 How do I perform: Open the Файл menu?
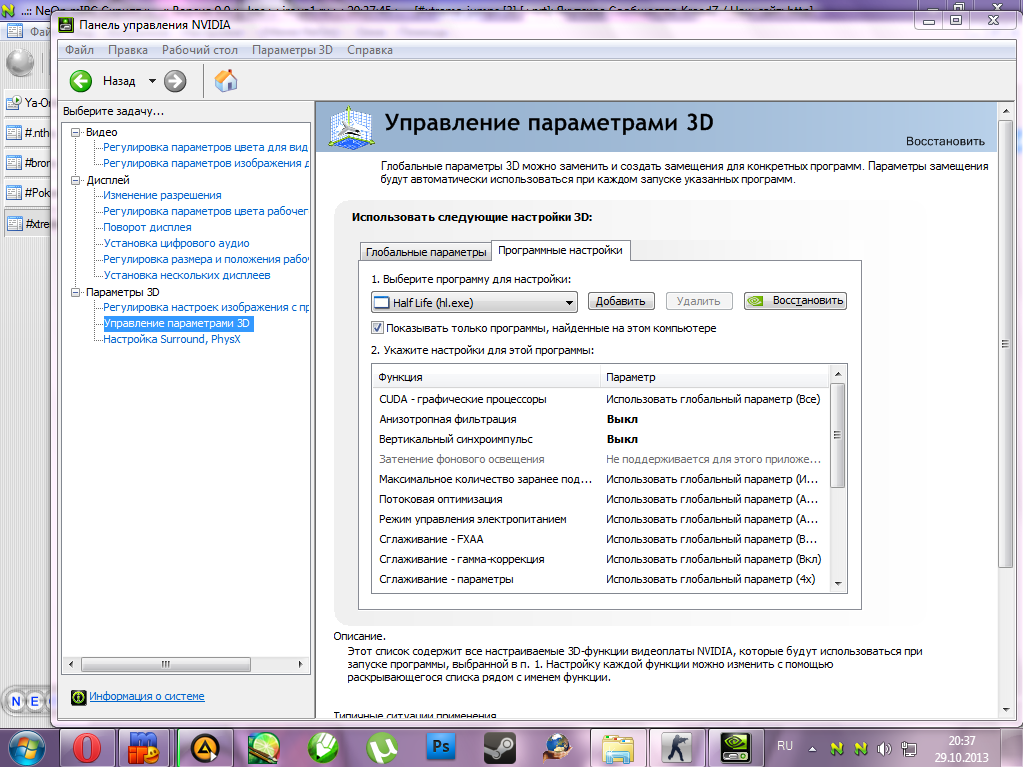point(80,50)
